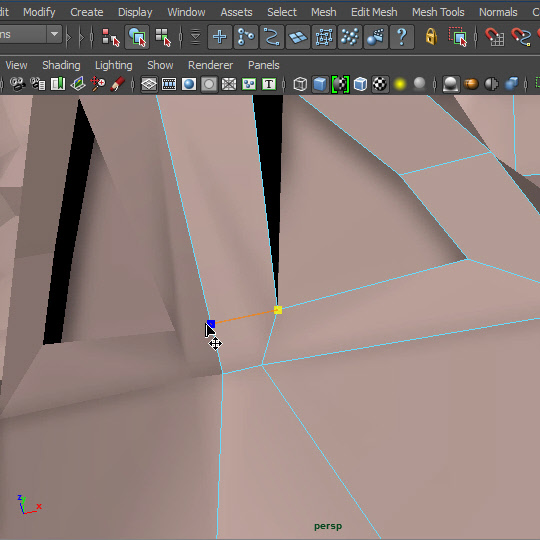Toggle the film gate icon
Screen dimensions: 540x540
(169, 84)
